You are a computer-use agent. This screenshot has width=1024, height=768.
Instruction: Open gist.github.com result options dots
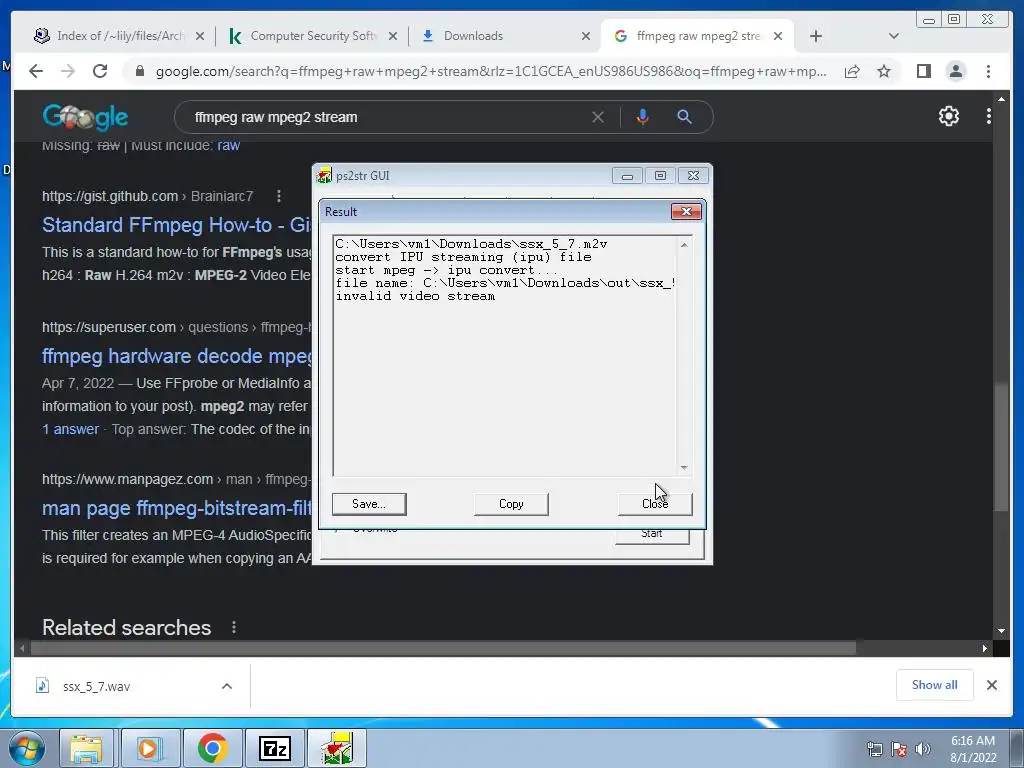(x=279, y=196)
